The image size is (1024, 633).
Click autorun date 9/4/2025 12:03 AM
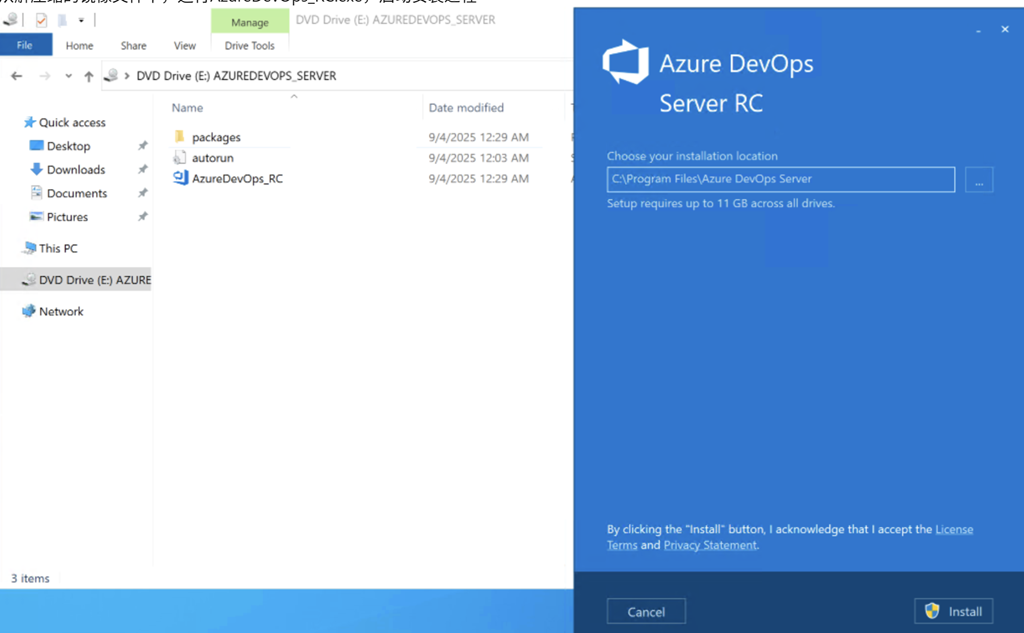point(479,157)
